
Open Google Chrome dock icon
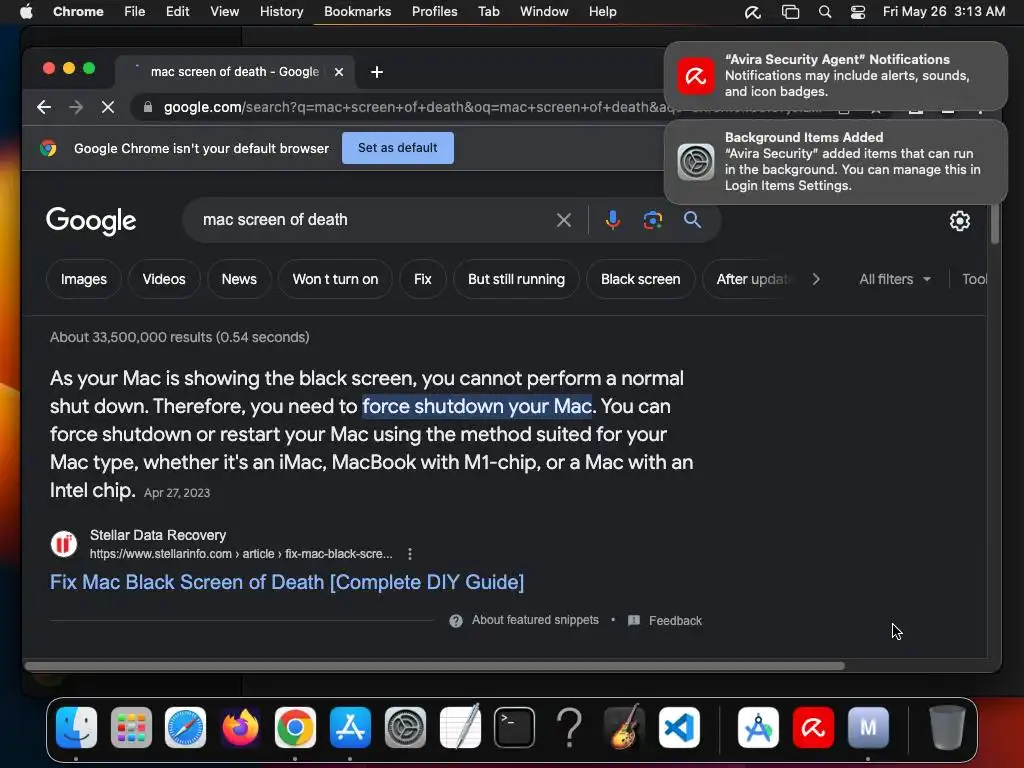[x=295, y=727]
